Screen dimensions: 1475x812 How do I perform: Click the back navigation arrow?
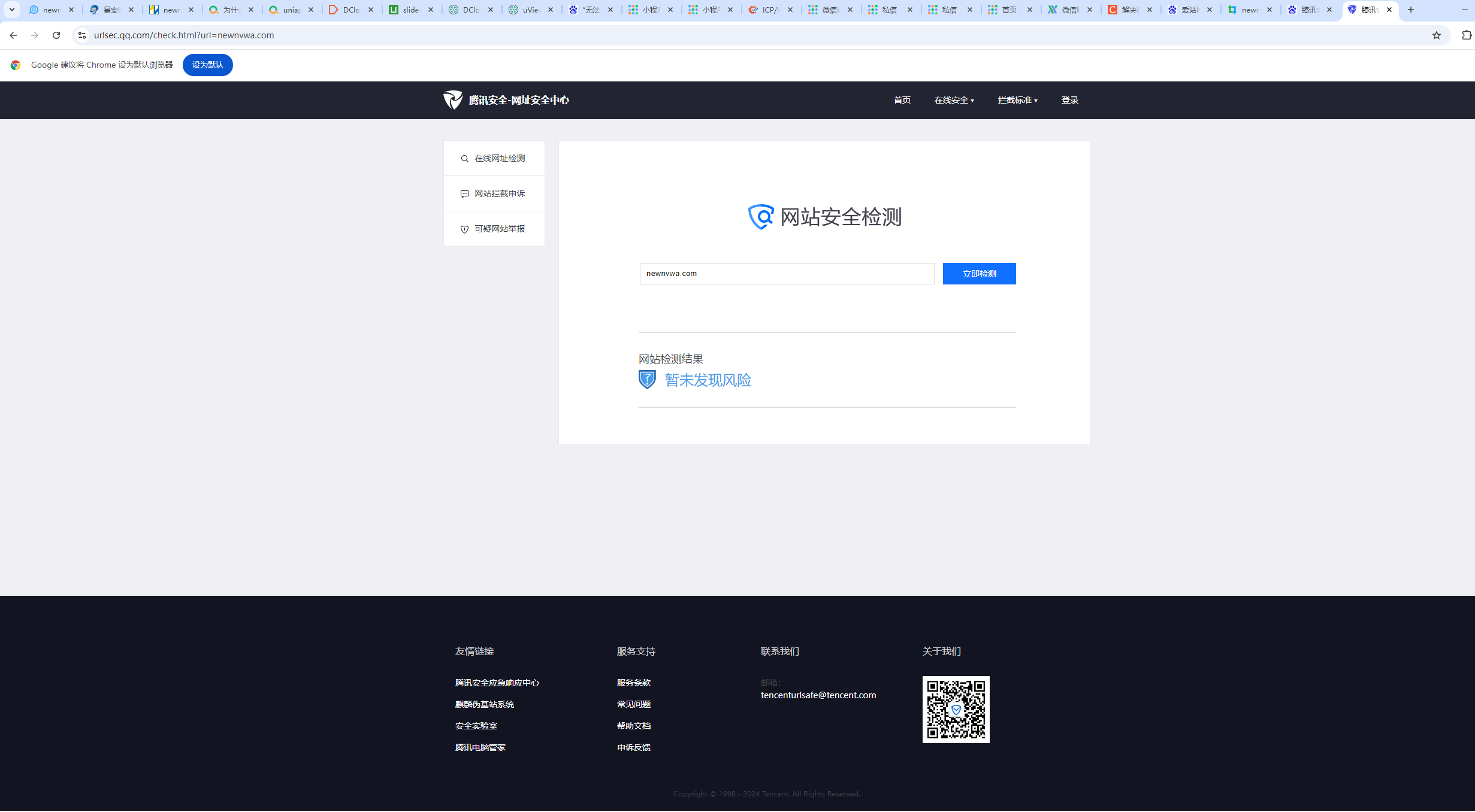tap(13, 35)
